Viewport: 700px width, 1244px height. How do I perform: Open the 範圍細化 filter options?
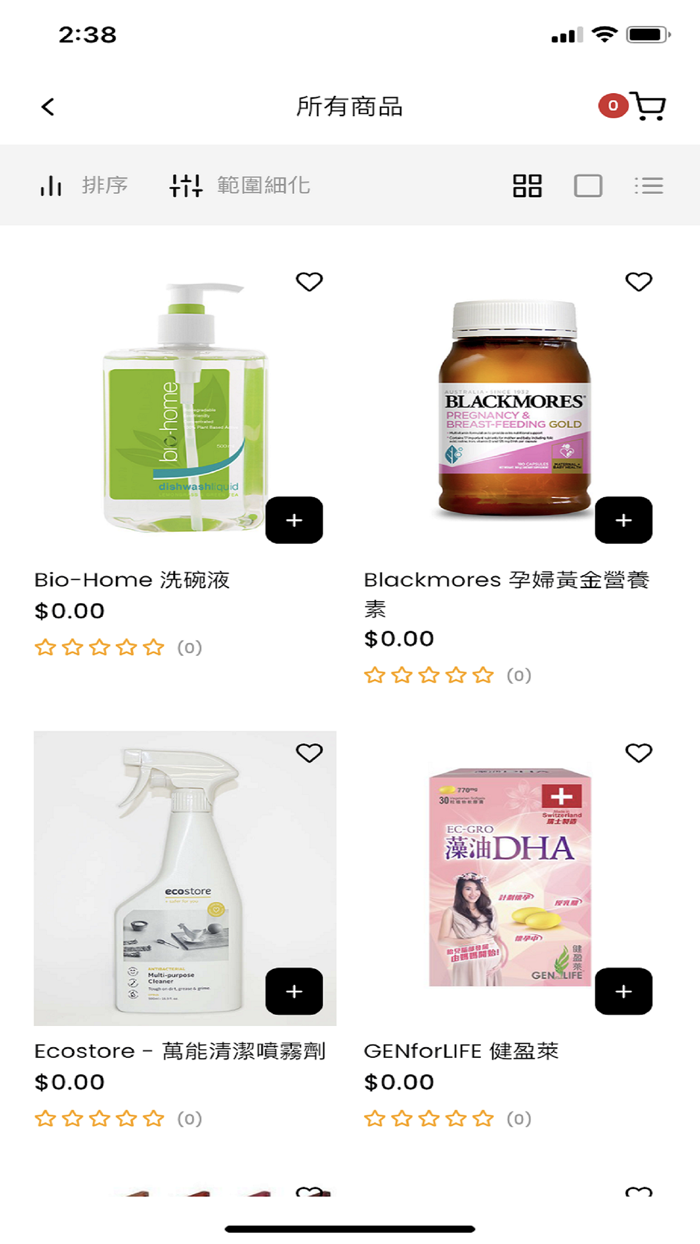coord(240,185)
